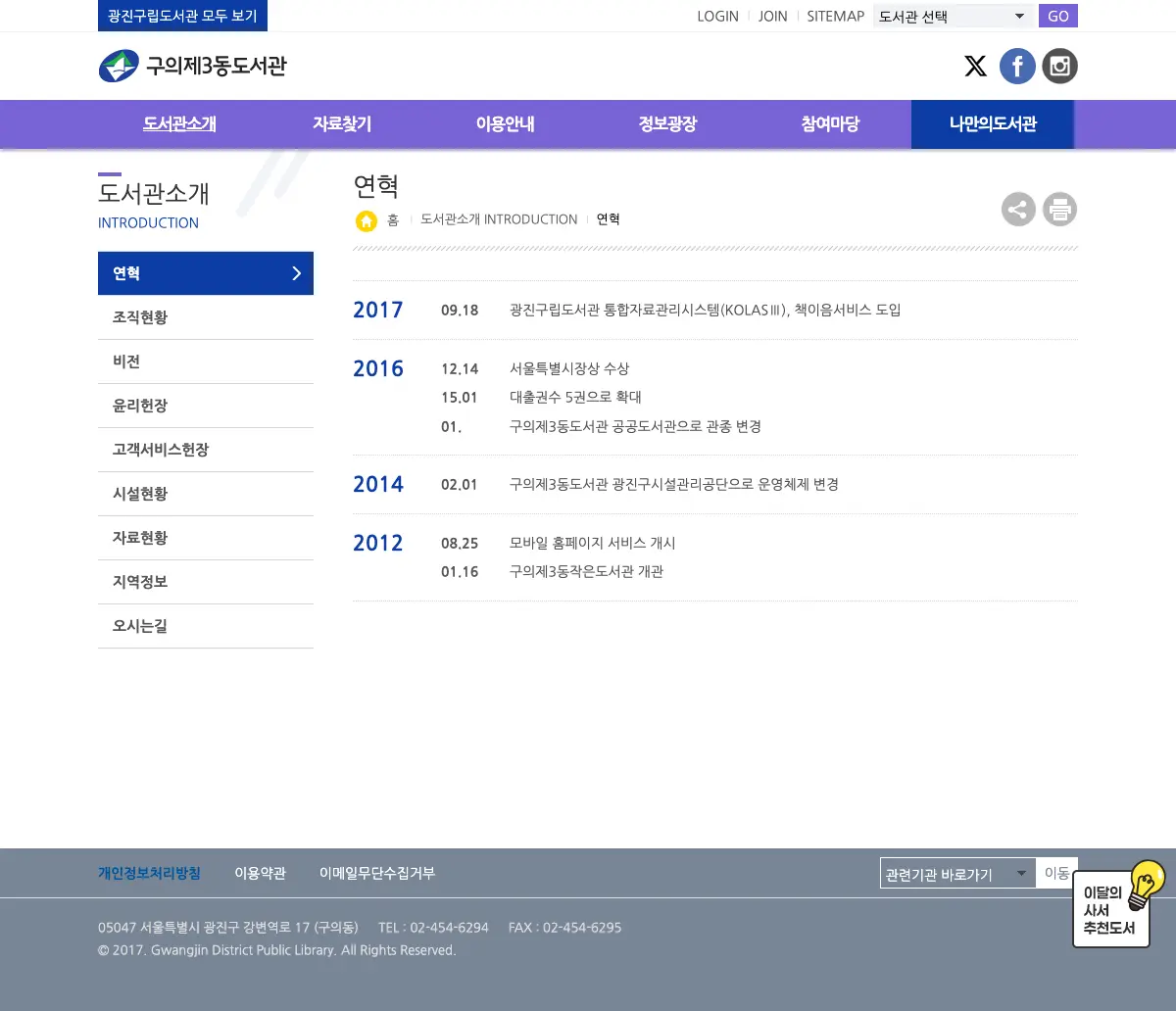The image size is (1176, 1011).
Task: Open the Instagram social icon
Action: 1059,66
